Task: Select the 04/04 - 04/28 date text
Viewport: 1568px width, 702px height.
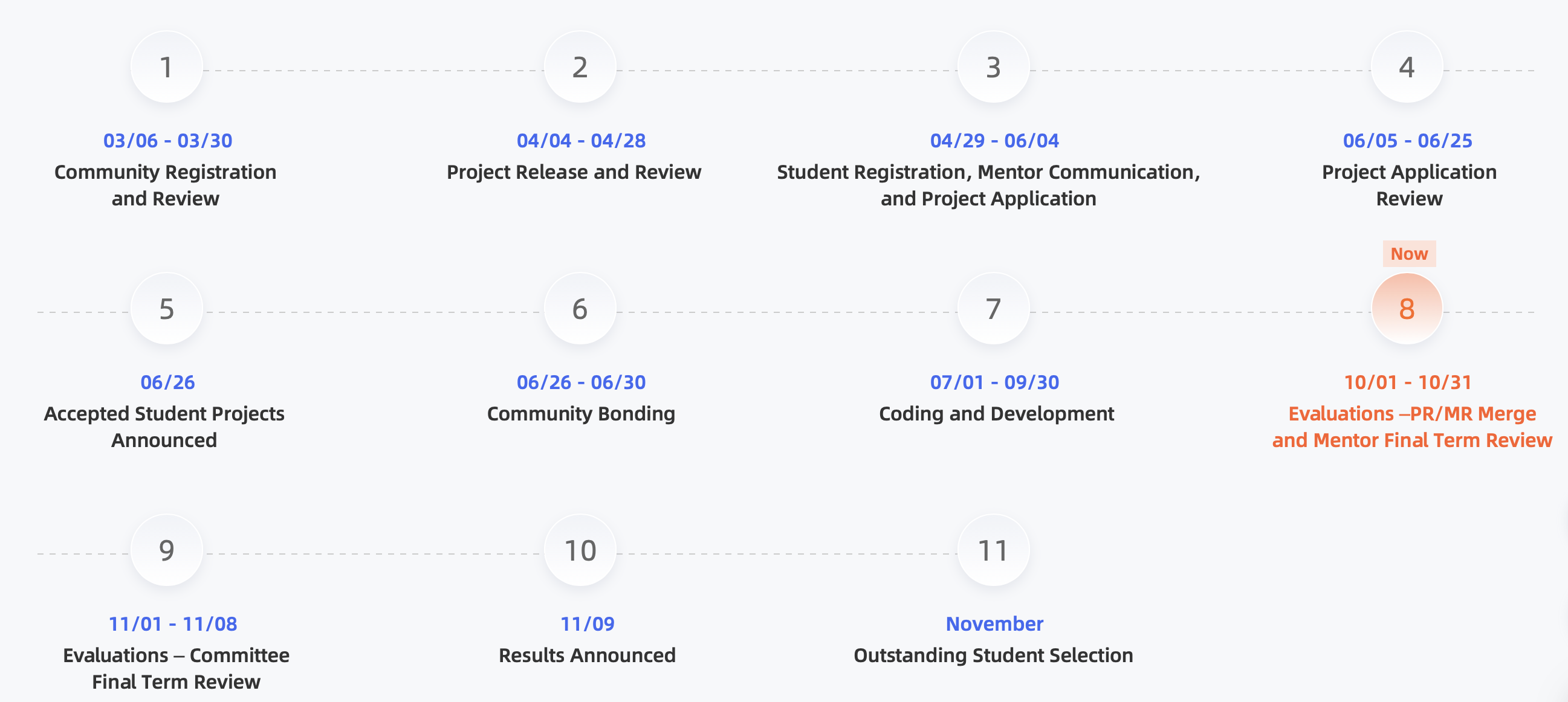Action: tap(581, 141)
